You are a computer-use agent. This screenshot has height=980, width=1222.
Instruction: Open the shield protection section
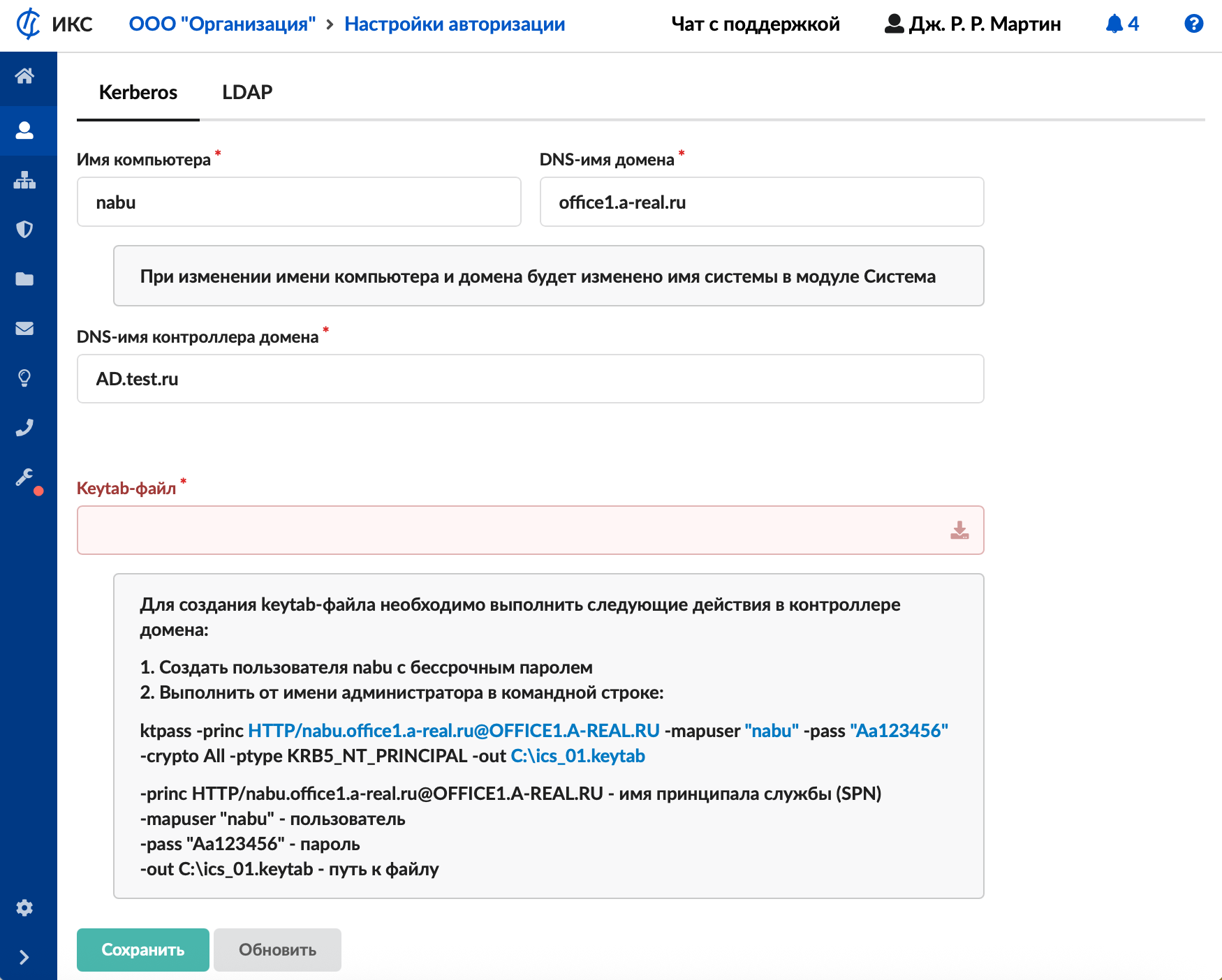[x=25, y=230]
